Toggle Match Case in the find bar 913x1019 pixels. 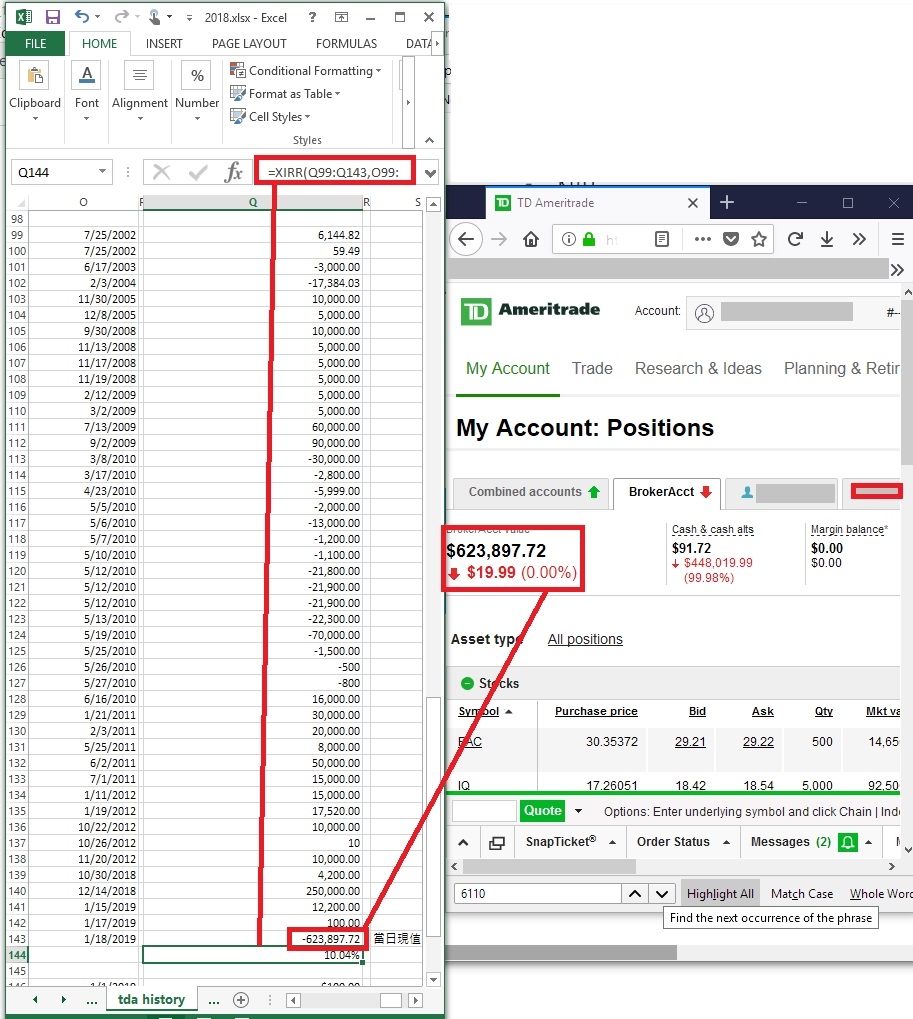point(802,894)
